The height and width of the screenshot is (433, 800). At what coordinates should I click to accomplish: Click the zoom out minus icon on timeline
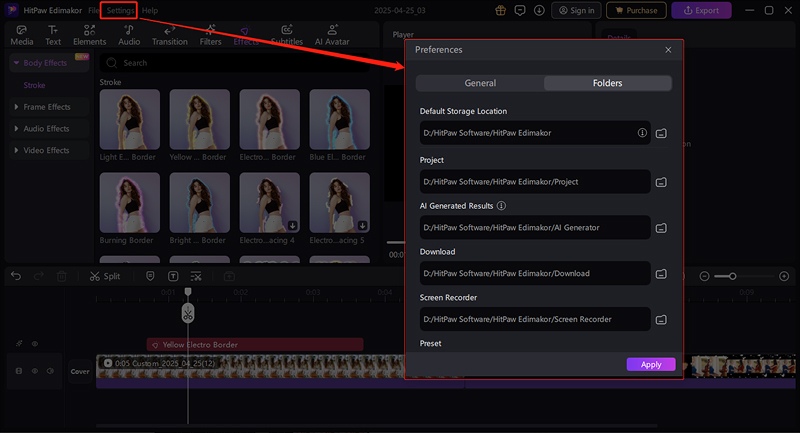[x=704, y=276]
